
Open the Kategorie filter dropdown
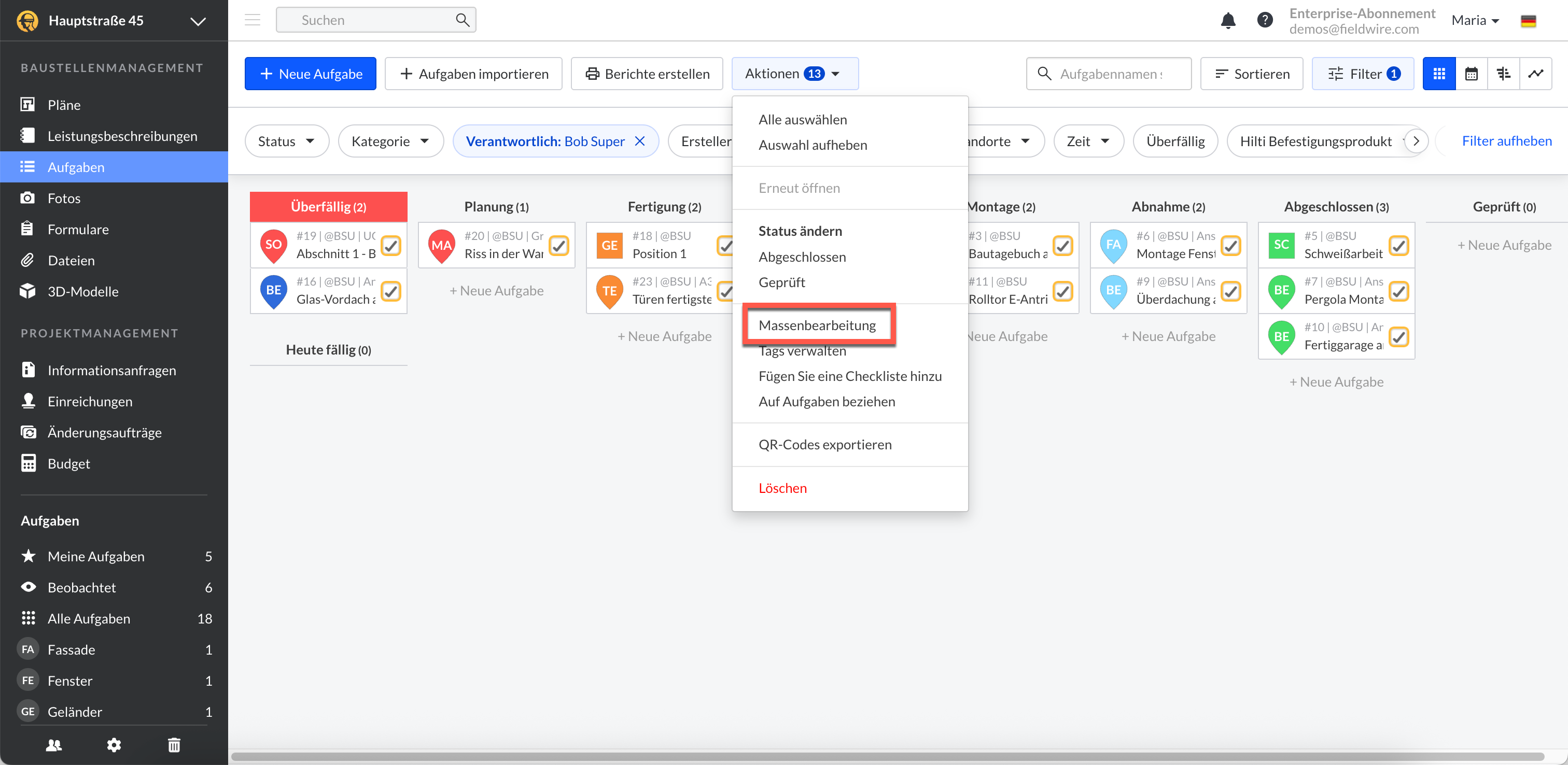(x=390, y=141)
